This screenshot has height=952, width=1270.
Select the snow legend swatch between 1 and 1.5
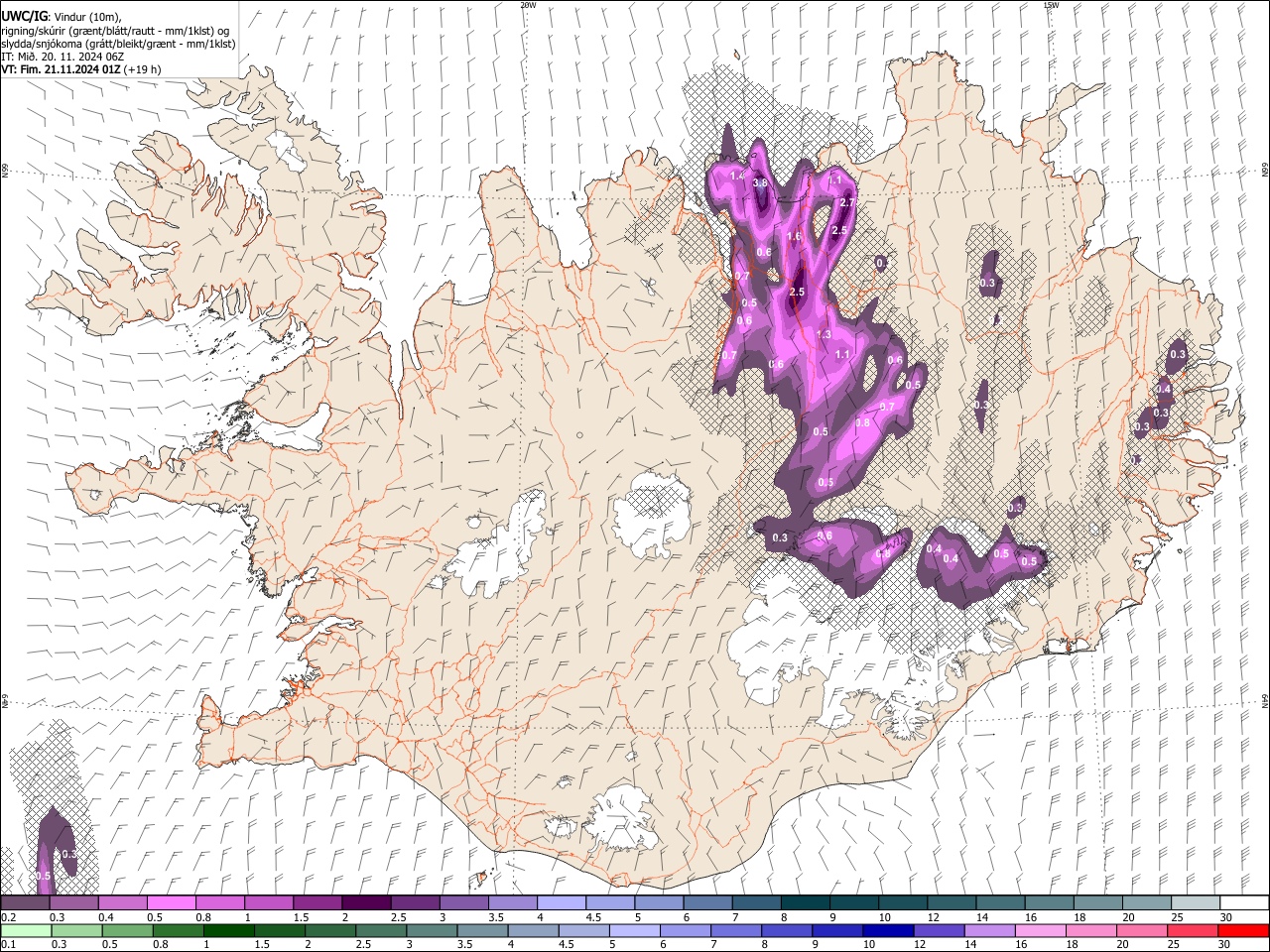coord(269,902)
